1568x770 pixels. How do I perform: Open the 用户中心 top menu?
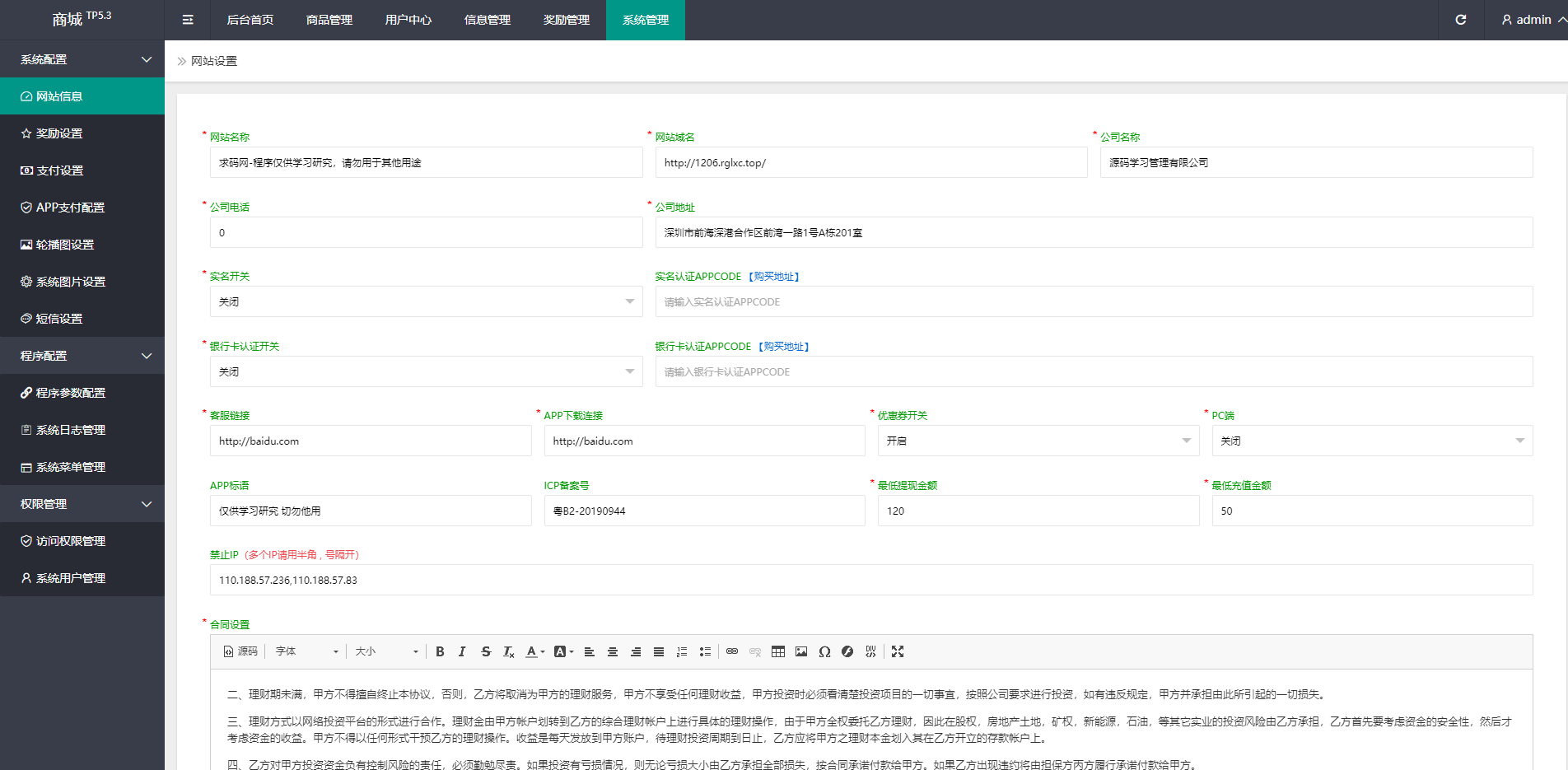coord(408,20)
